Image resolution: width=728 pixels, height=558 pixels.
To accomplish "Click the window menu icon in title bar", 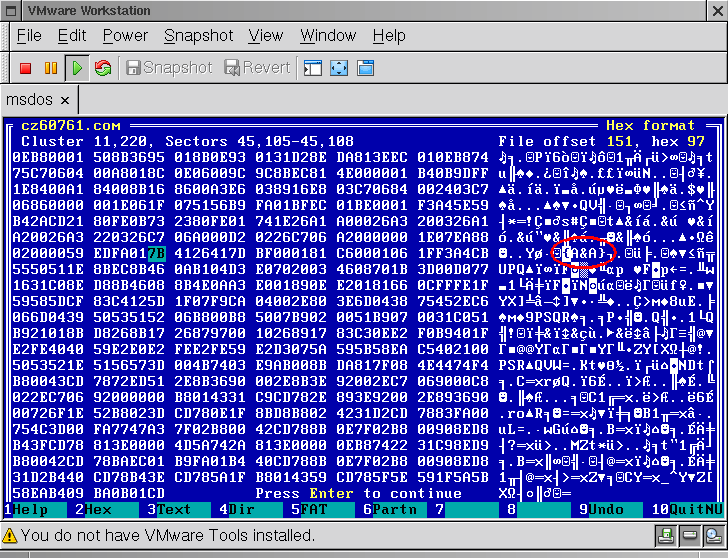I will (x=11, y=11).
